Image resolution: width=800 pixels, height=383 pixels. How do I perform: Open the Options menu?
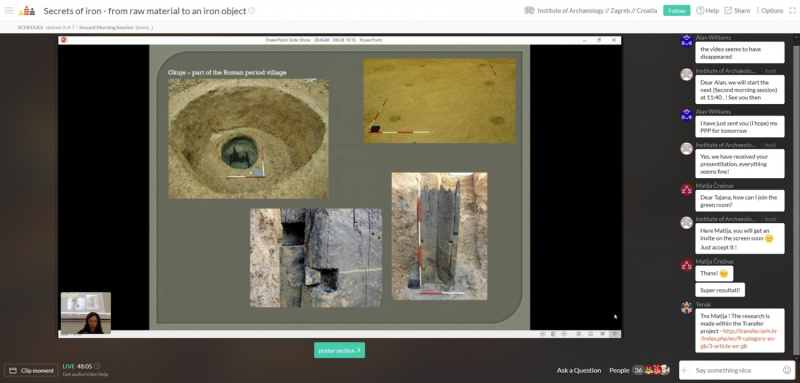(770, 10)
